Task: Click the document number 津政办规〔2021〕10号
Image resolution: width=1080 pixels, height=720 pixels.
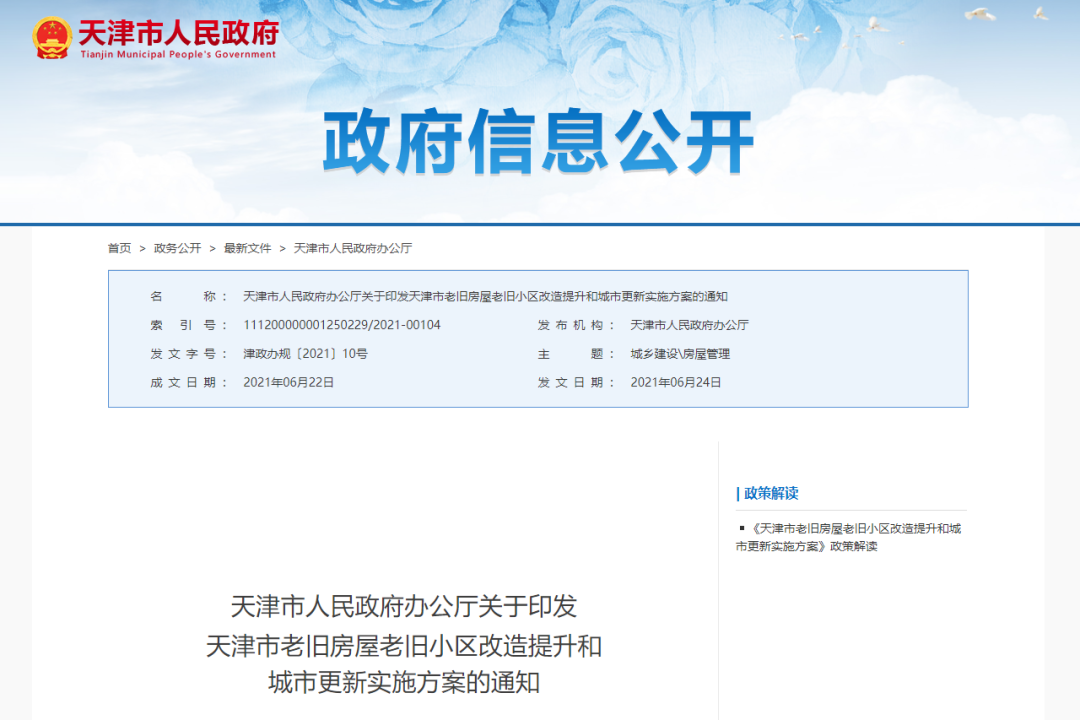Action: click(305, 354)
